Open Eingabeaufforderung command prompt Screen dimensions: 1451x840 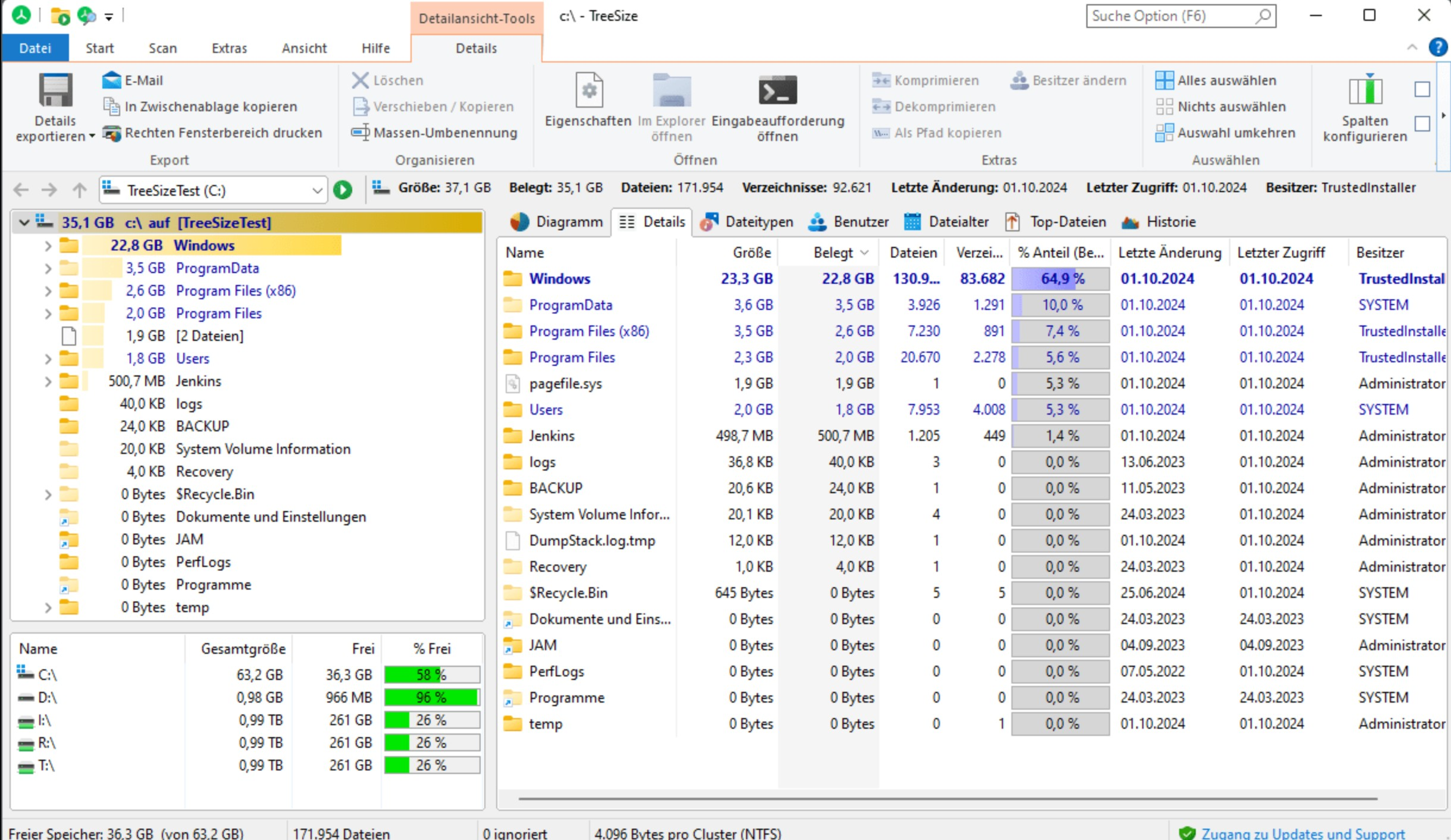pyautogui.click(x=778, y=108)
